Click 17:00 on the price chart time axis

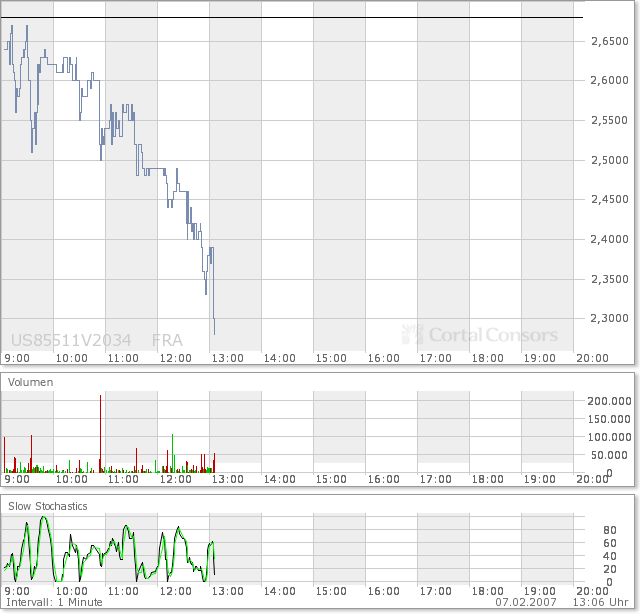coord(436,358)
